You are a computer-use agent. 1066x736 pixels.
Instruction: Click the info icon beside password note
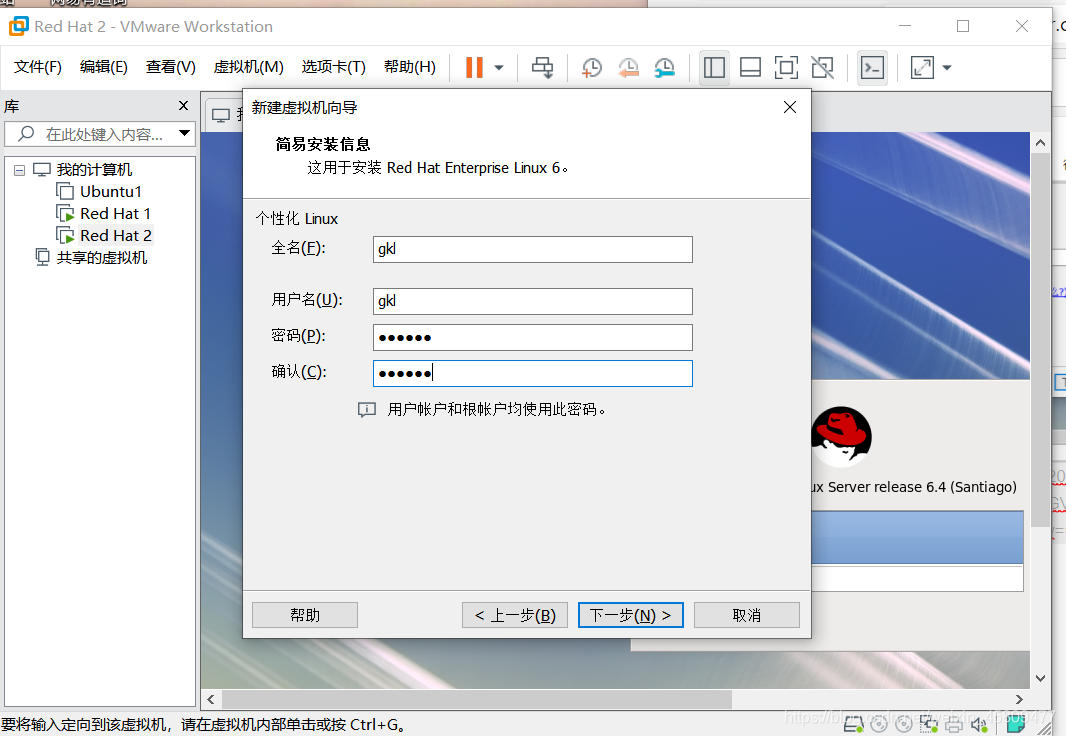366,410
